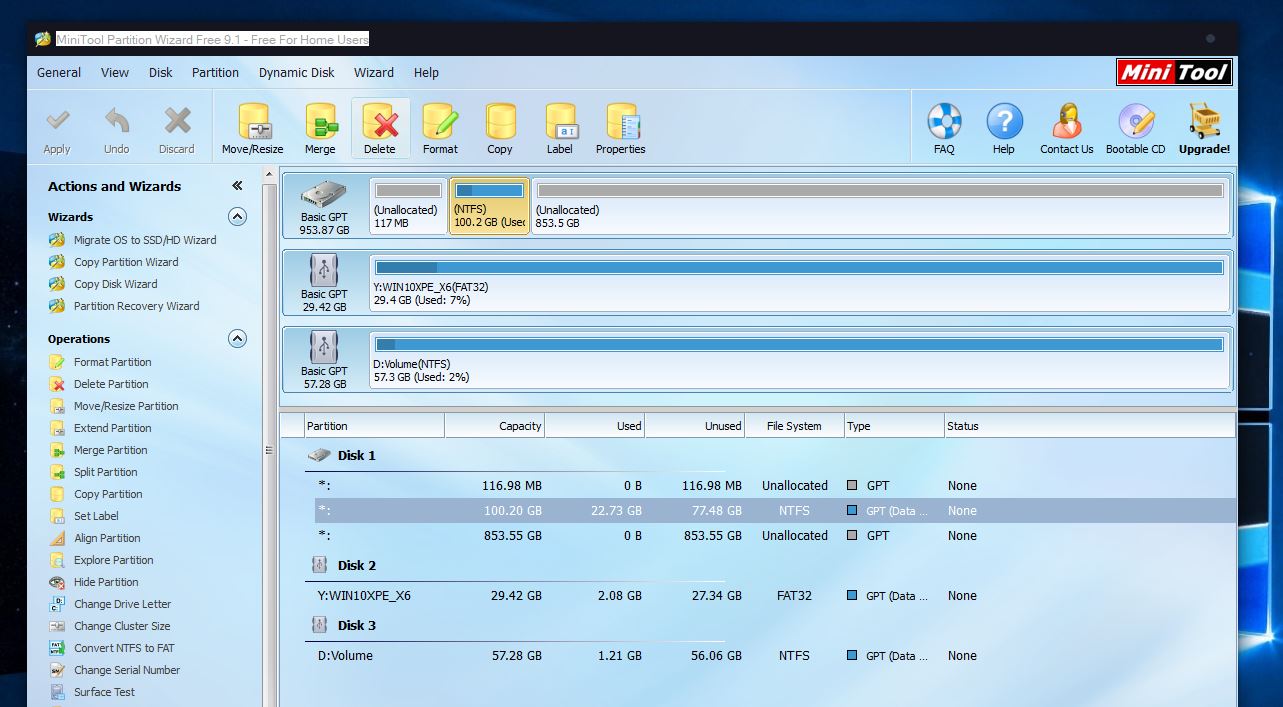Select the Y:WIN10XPE_X6 FAT32 partition bar
Image resolution: width=1283 pixels, height=707 pixels.
tap(799, 283)
